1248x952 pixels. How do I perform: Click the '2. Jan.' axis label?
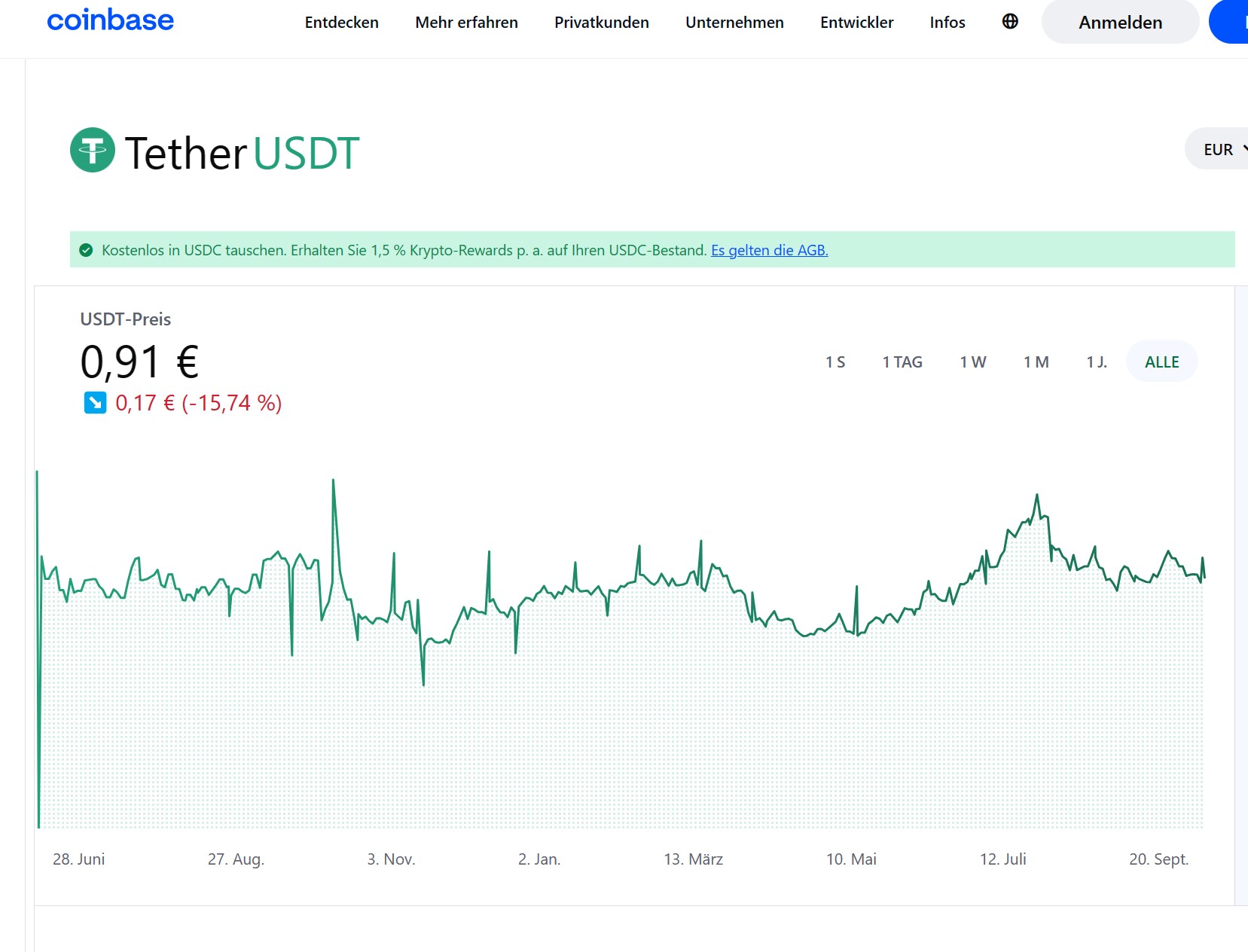tap(539, 859)
